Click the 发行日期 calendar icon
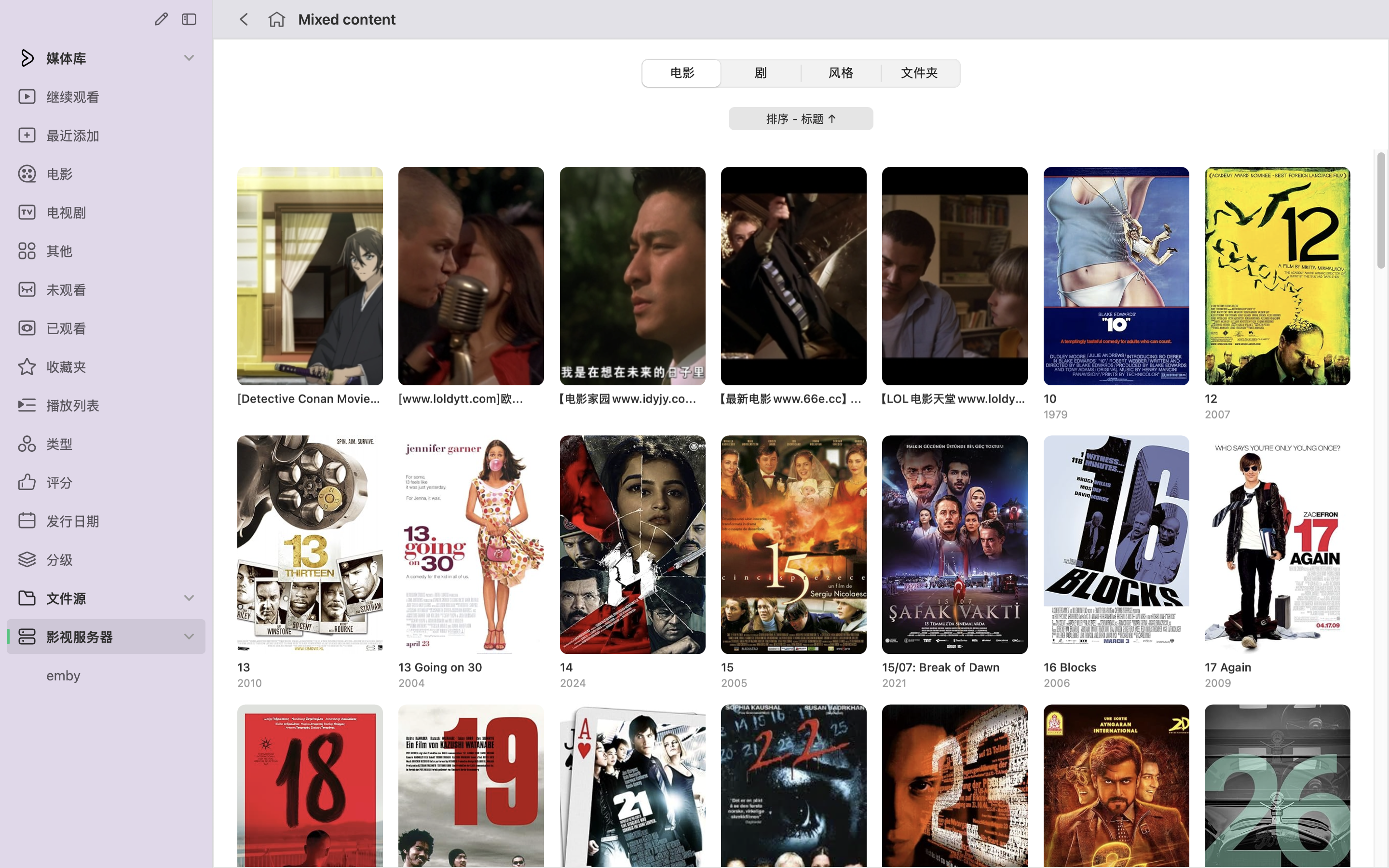1389x868 pixels. (27, 521)
